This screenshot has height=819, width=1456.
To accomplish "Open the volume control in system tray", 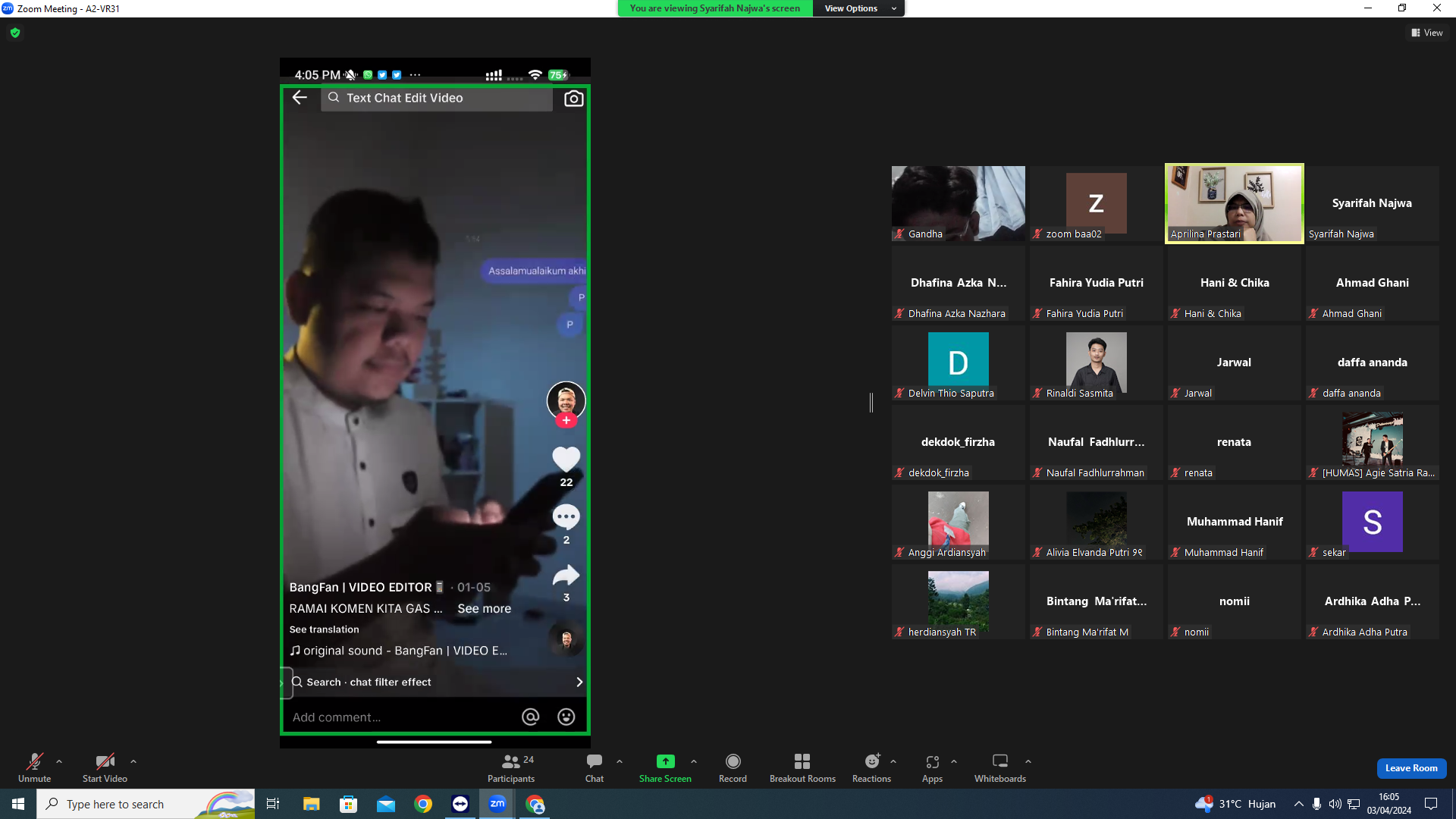I will click(1335, 804).
